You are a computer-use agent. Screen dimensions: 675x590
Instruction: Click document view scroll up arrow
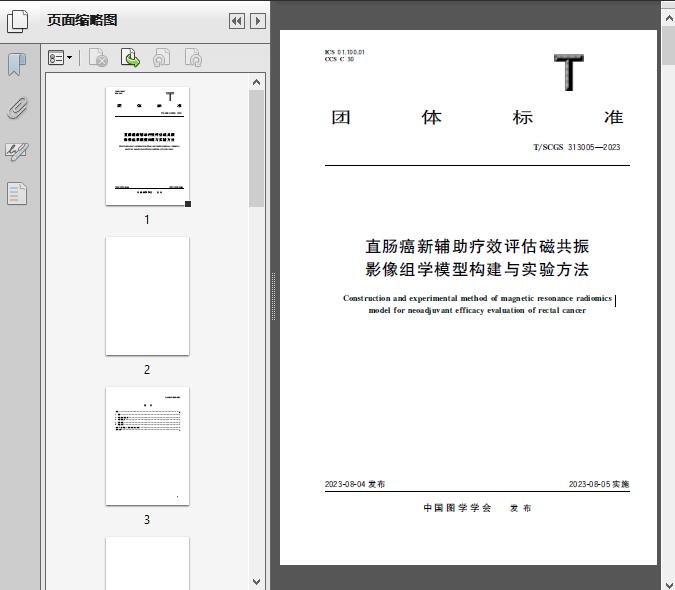669,19
